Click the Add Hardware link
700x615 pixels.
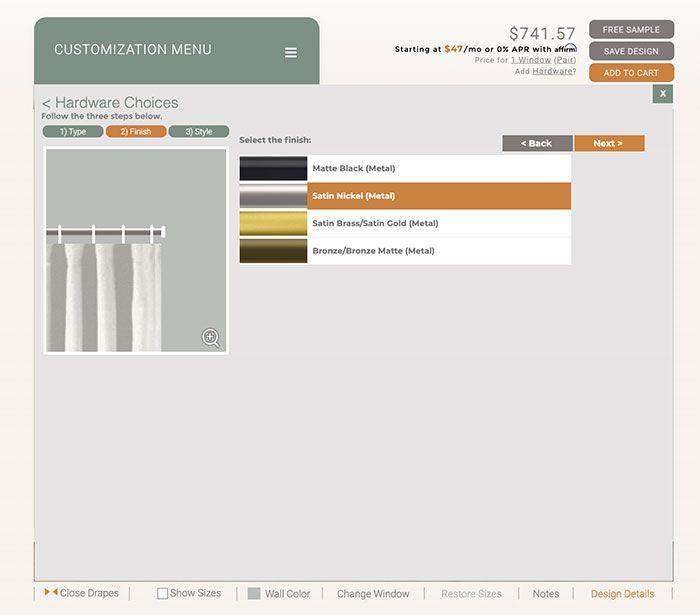pos(552,71)
